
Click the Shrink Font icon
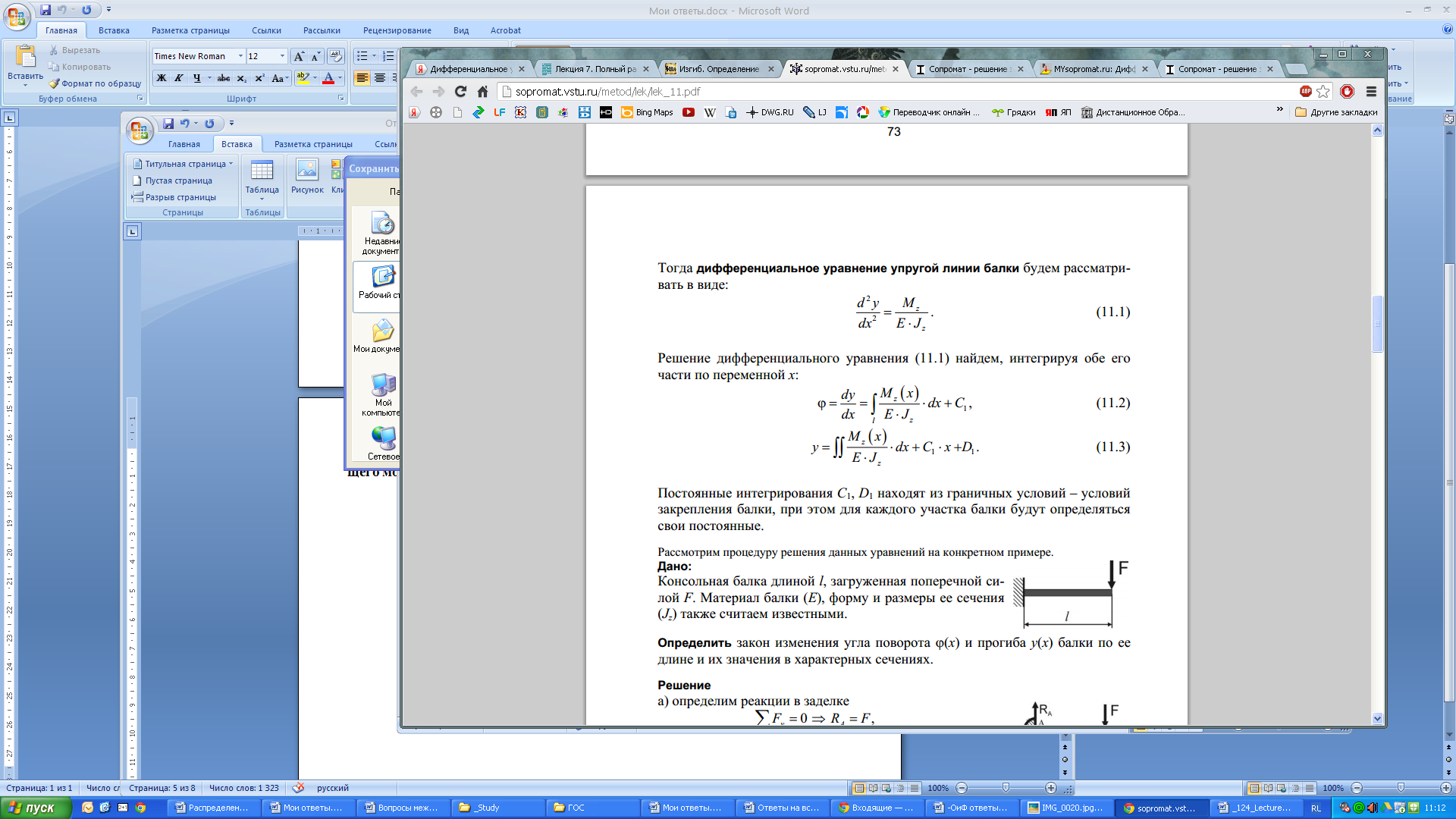pos(316,56)
